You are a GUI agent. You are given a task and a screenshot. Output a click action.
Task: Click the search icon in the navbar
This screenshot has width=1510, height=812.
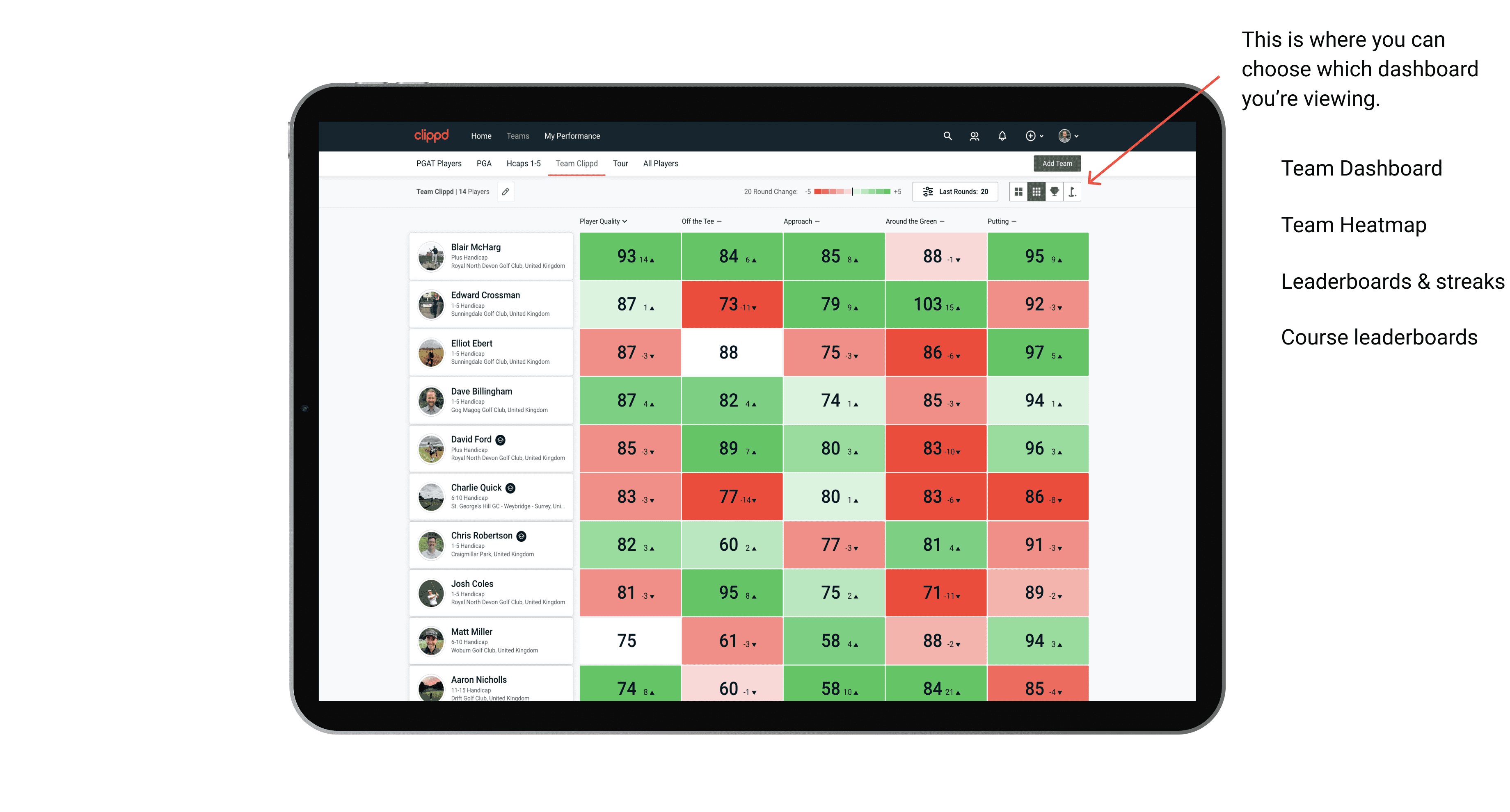coord(944,136)
